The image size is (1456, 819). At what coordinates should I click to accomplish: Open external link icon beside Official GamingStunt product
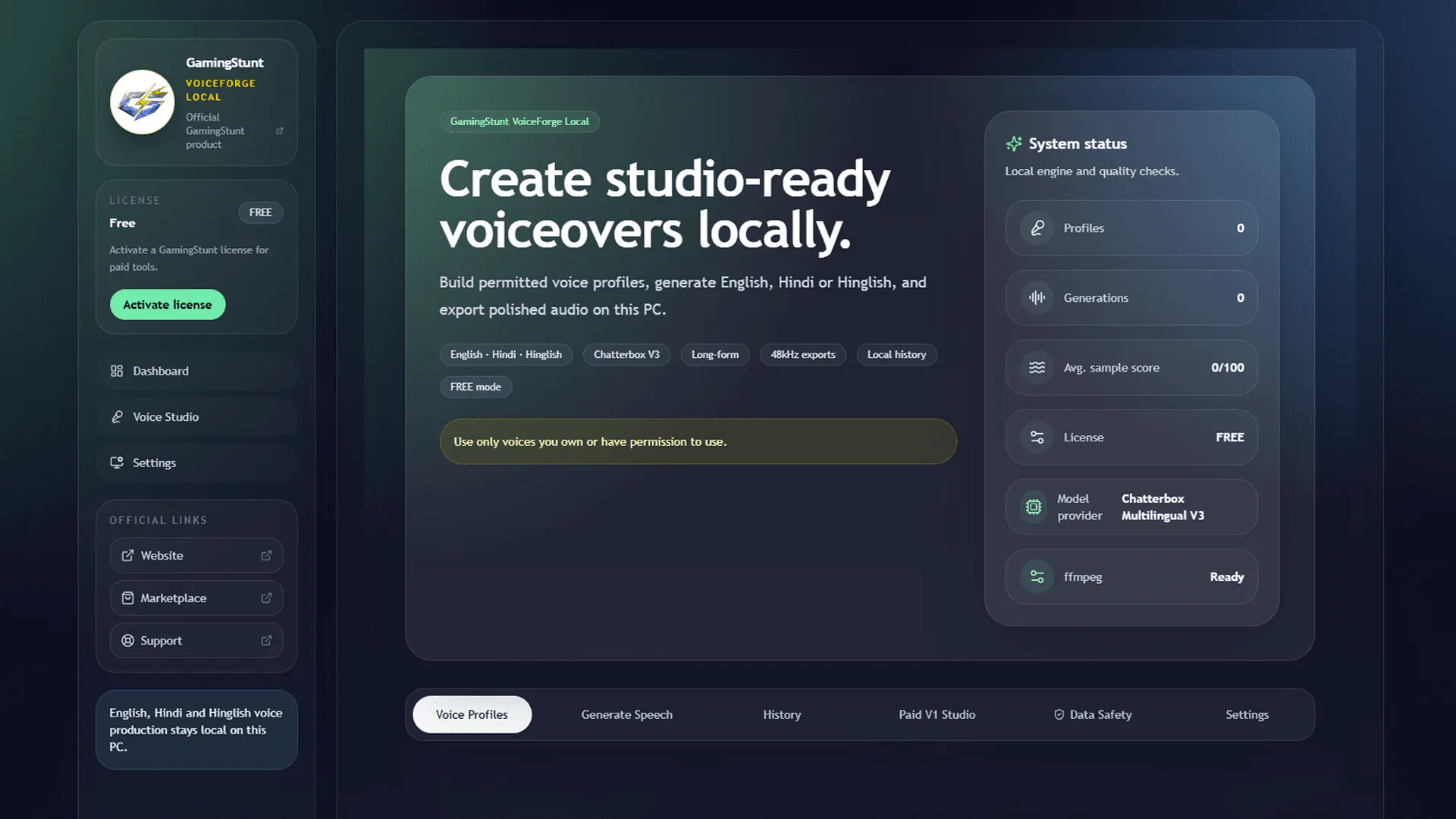click(x=279, y=131)
